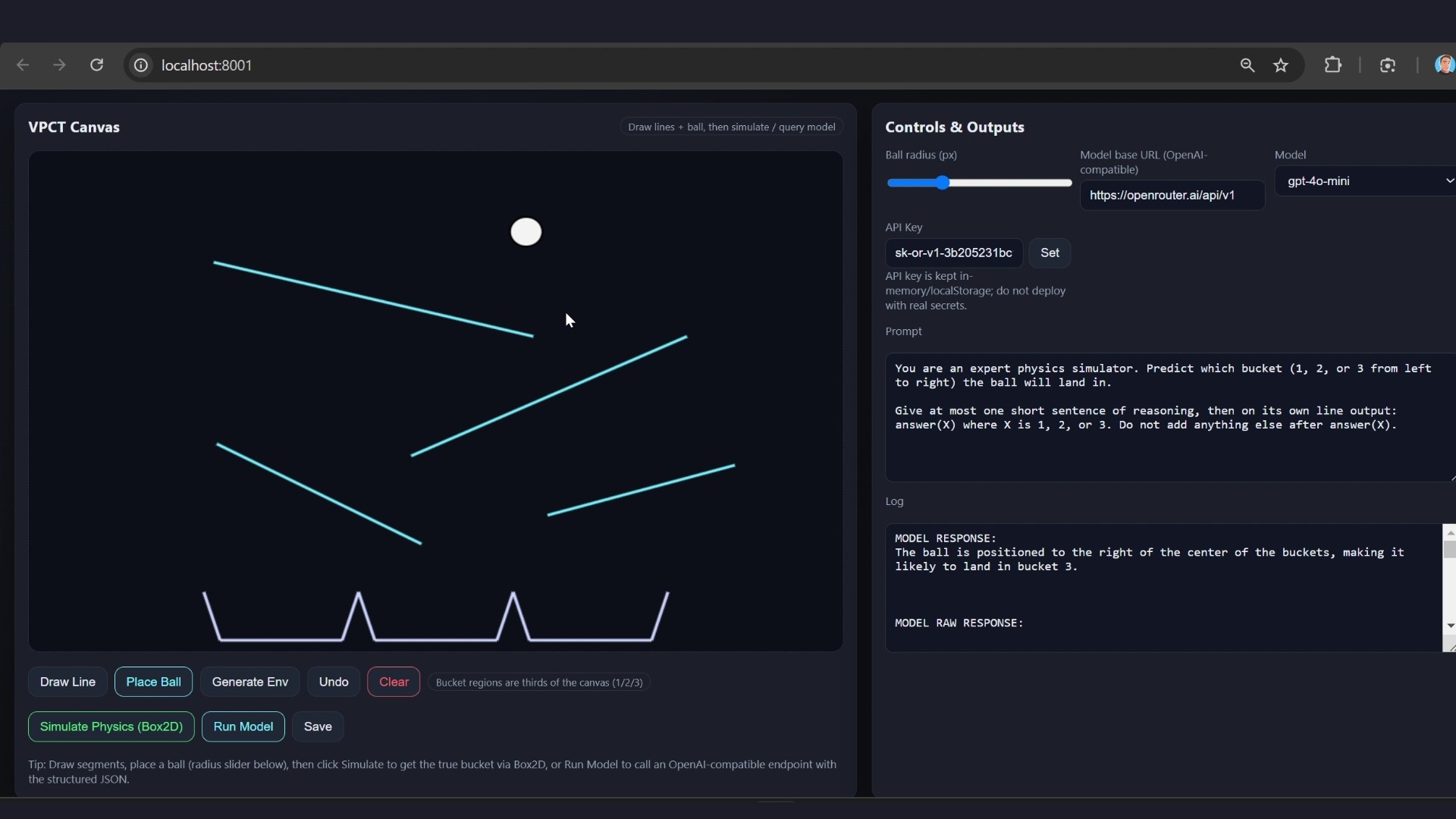Bookmark this page with the star icon
The width and height of the screenshot is (1456, 819).
coord(1281,65)
